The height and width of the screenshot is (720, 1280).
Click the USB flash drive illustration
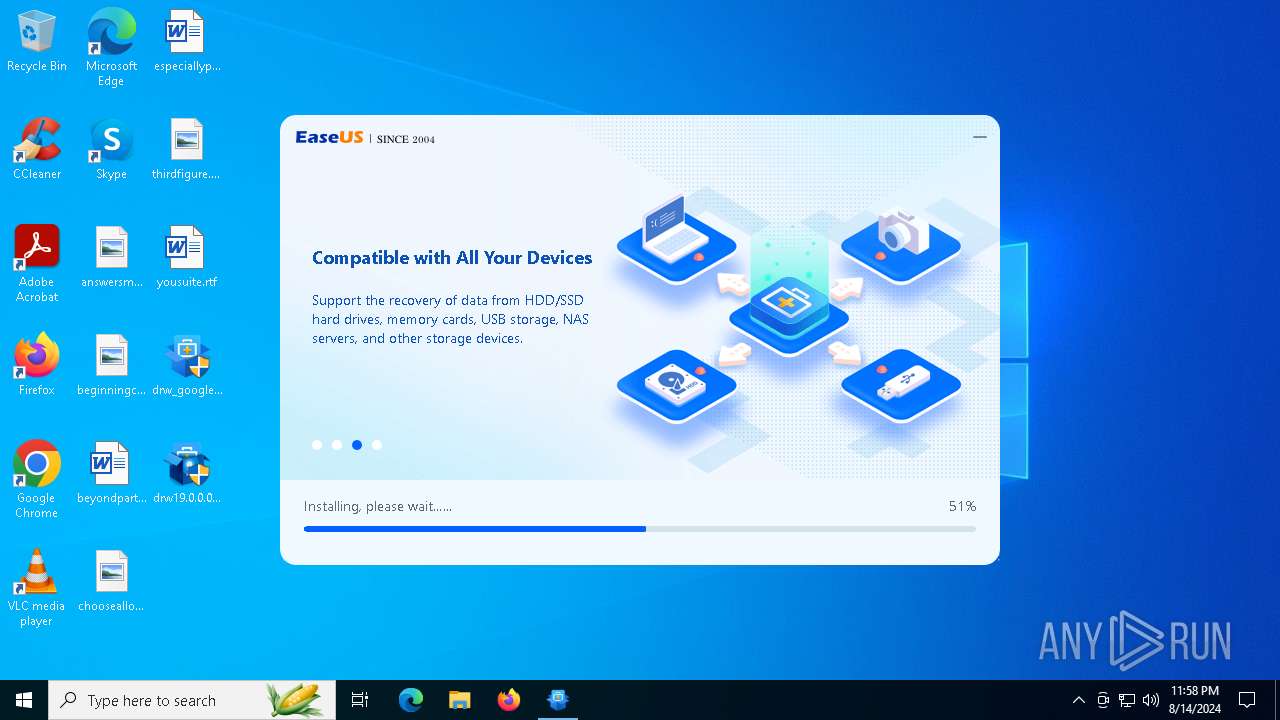tap(901, 385)
